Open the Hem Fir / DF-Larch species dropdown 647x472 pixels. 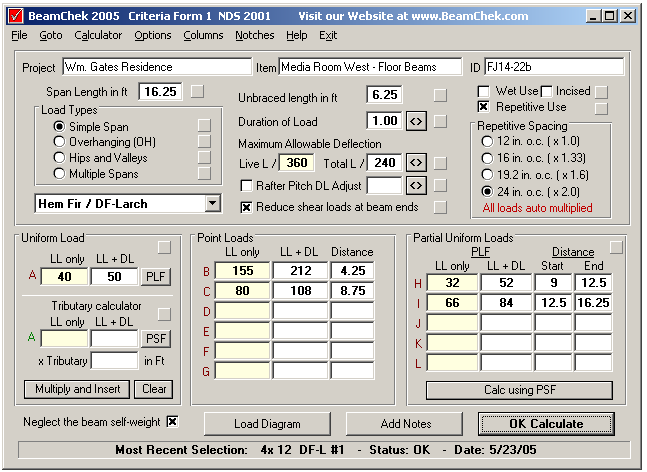pos(213,203)
